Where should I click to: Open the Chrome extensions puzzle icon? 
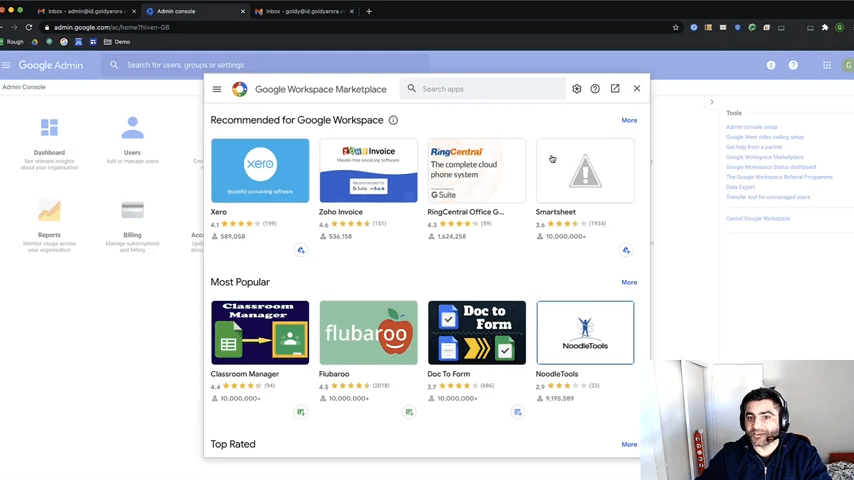pos(825,27)
